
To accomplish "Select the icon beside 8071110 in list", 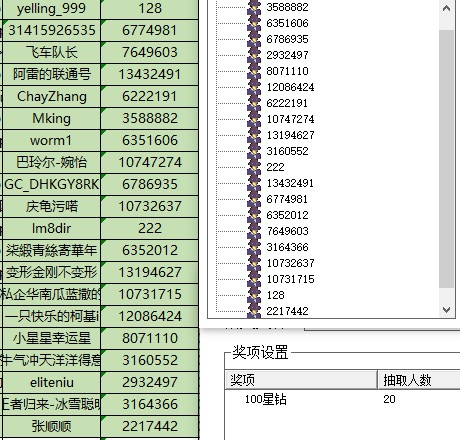I will pos(254,71).
